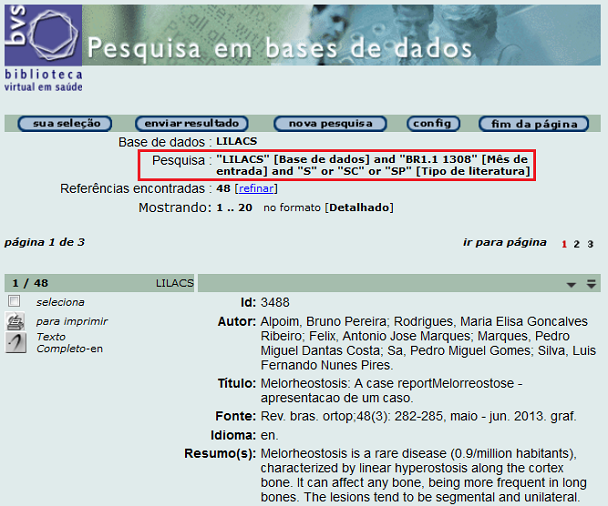Click the record Id value 3488

[x=275, y=302]
